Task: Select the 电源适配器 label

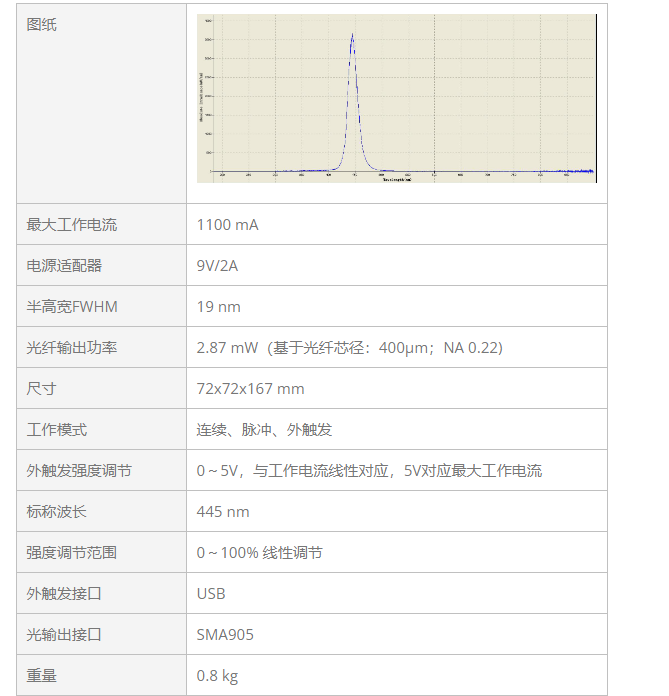Action: (x=64, y=265)
